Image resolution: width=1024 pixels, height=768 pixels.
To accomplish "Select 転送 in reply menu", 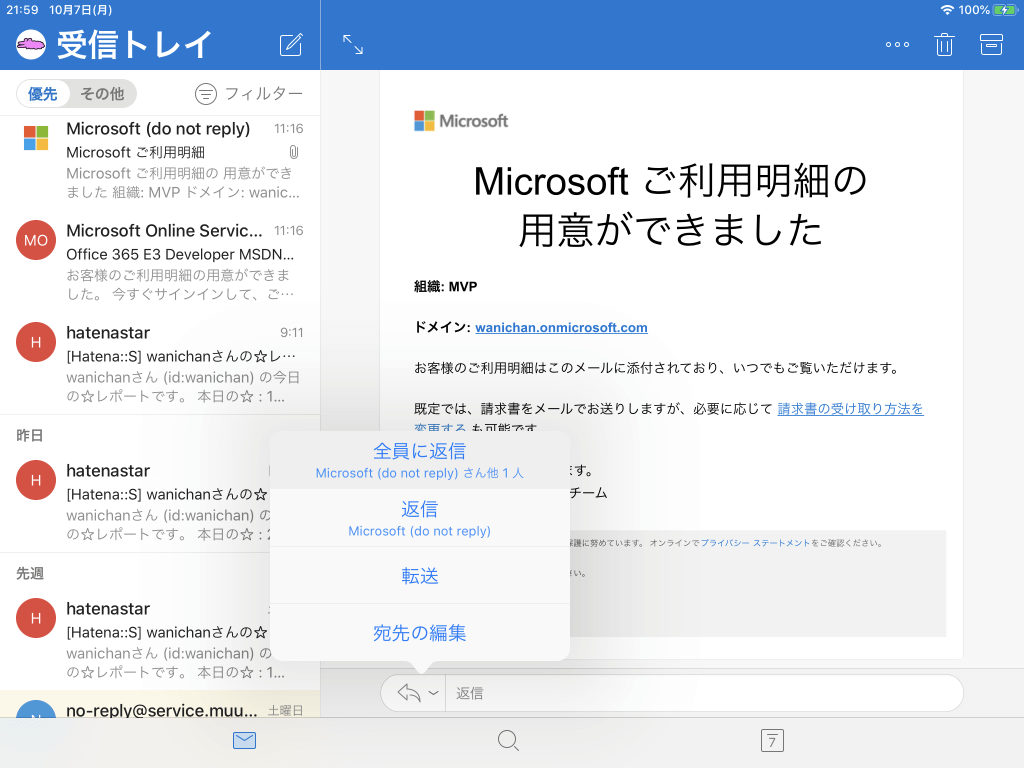I will click(419, 575).
